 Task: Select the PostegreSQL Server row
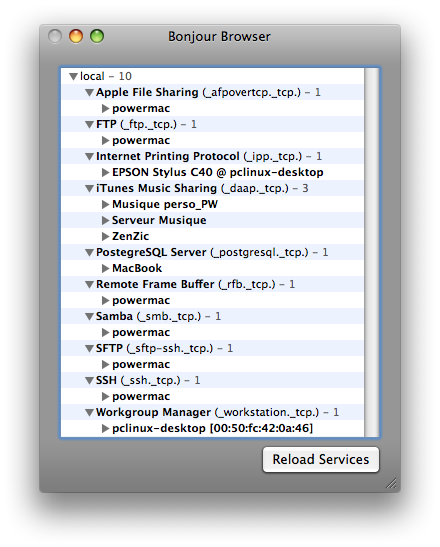click(212, 253)
